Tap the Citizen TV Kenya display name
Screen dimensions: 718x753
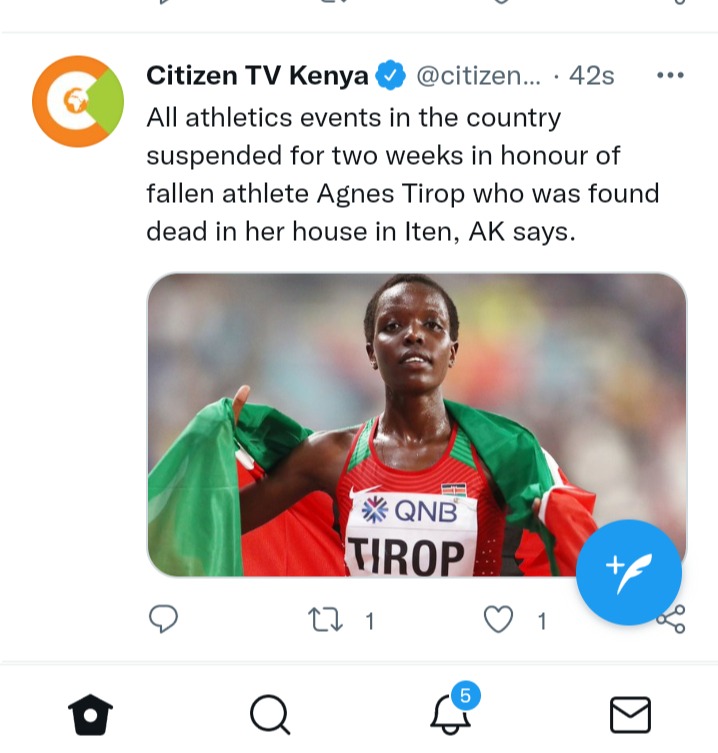pos(257,76)
